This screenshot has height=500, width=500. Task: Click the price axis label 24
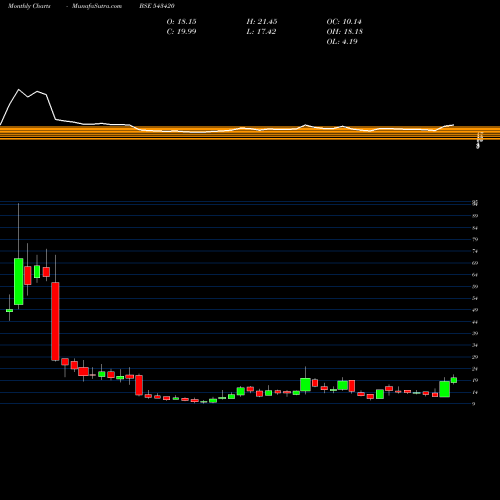coord(475,369)
